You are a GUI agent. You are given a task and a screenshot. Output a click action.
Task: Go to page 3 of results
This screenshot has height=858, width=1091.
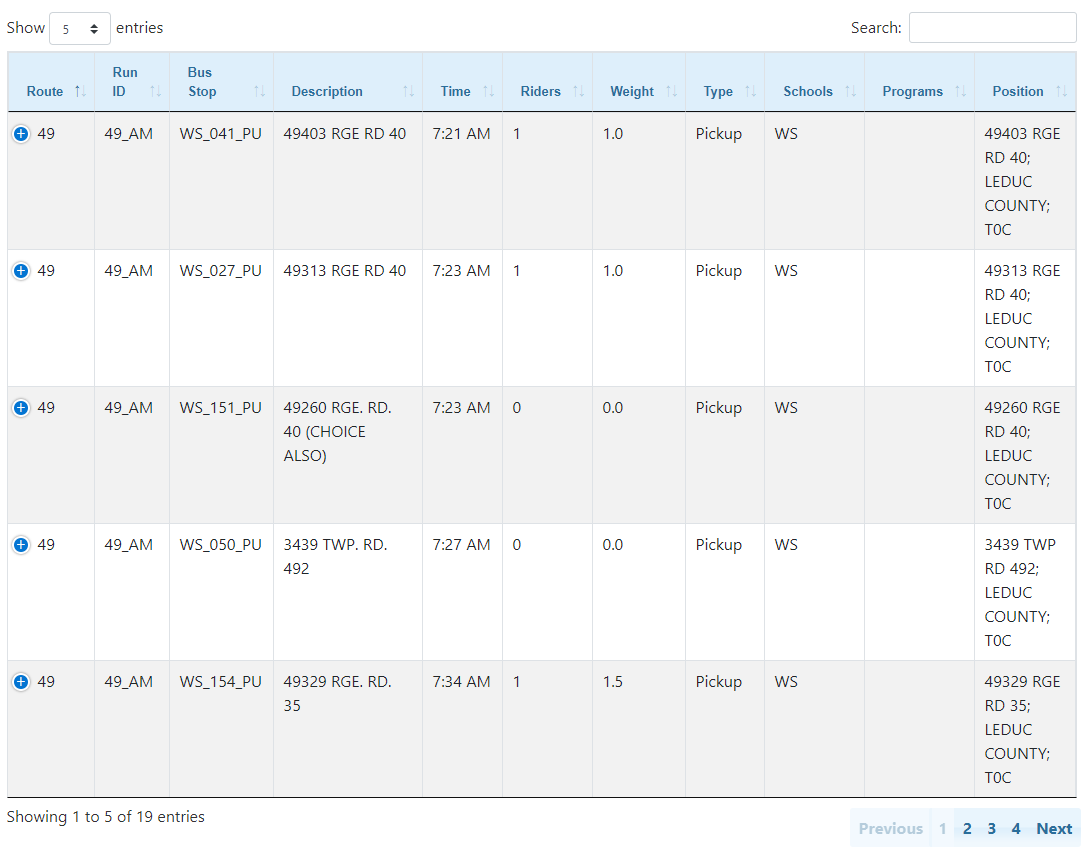tap(991, 828)
